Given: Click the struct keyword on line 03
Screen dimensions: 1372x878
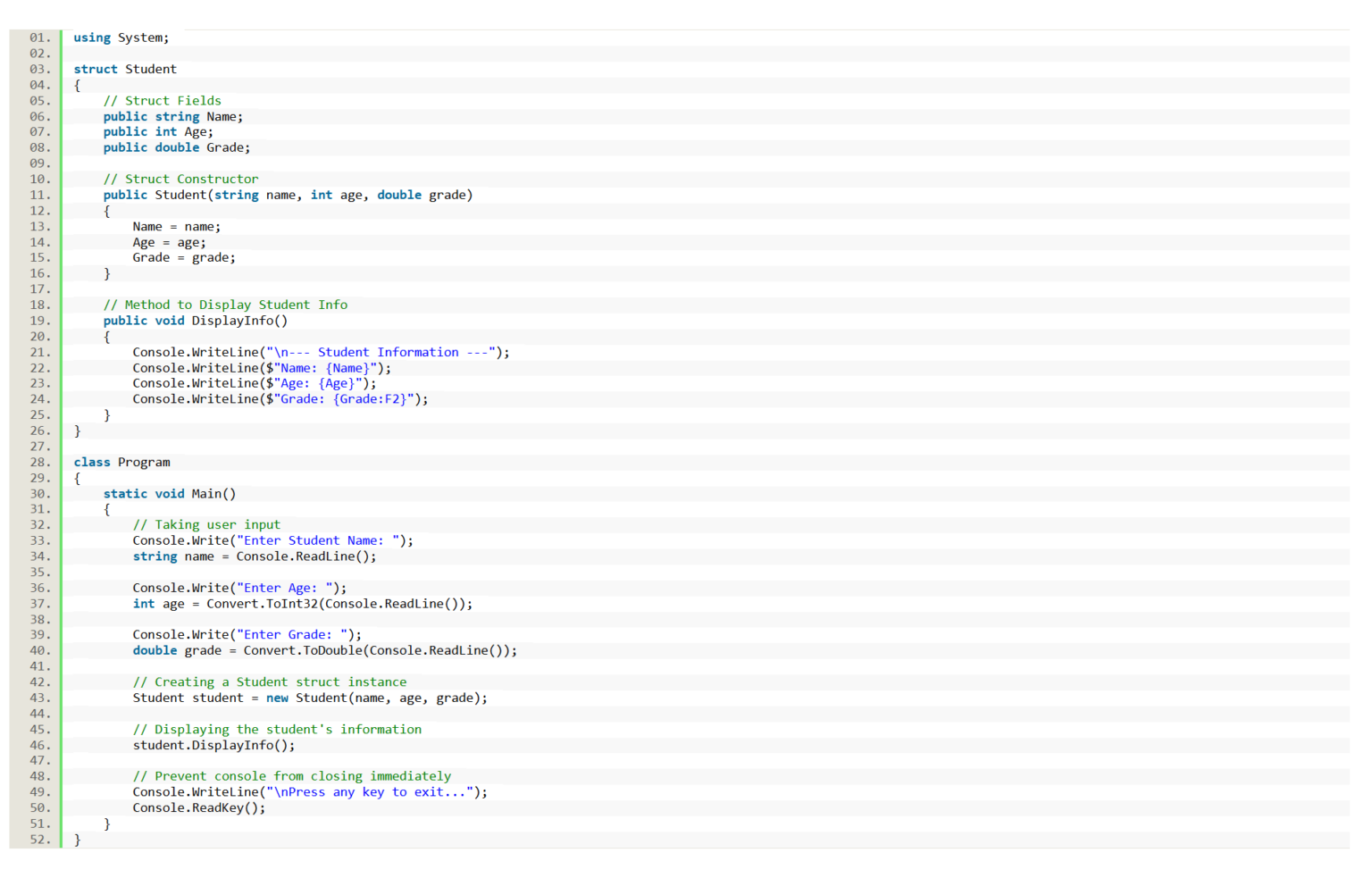Looking at the screenshot, I should tap(95, 69).
